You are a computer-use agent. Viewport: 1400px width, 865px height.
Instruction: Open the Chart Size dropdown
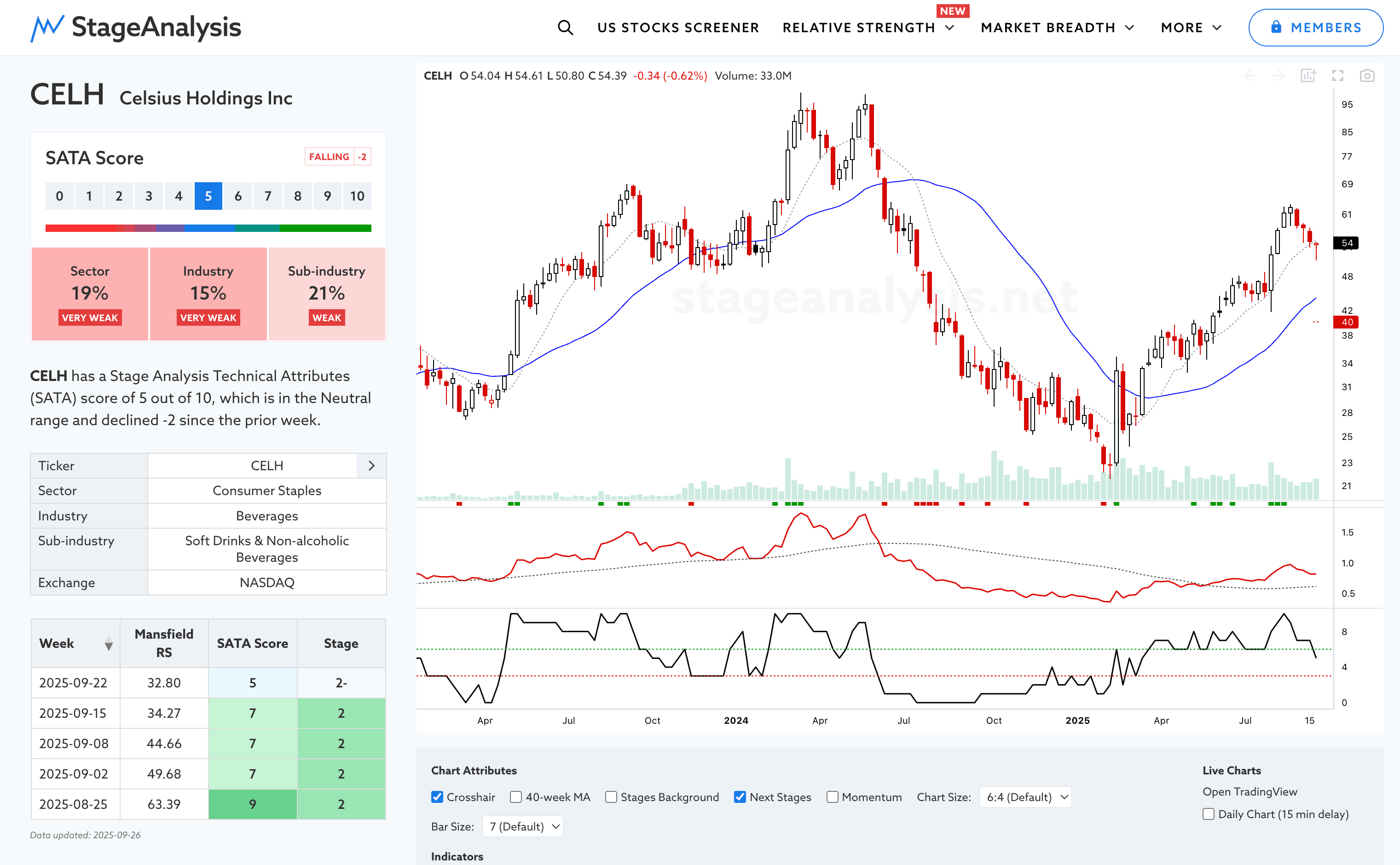tap(1025, 797)
